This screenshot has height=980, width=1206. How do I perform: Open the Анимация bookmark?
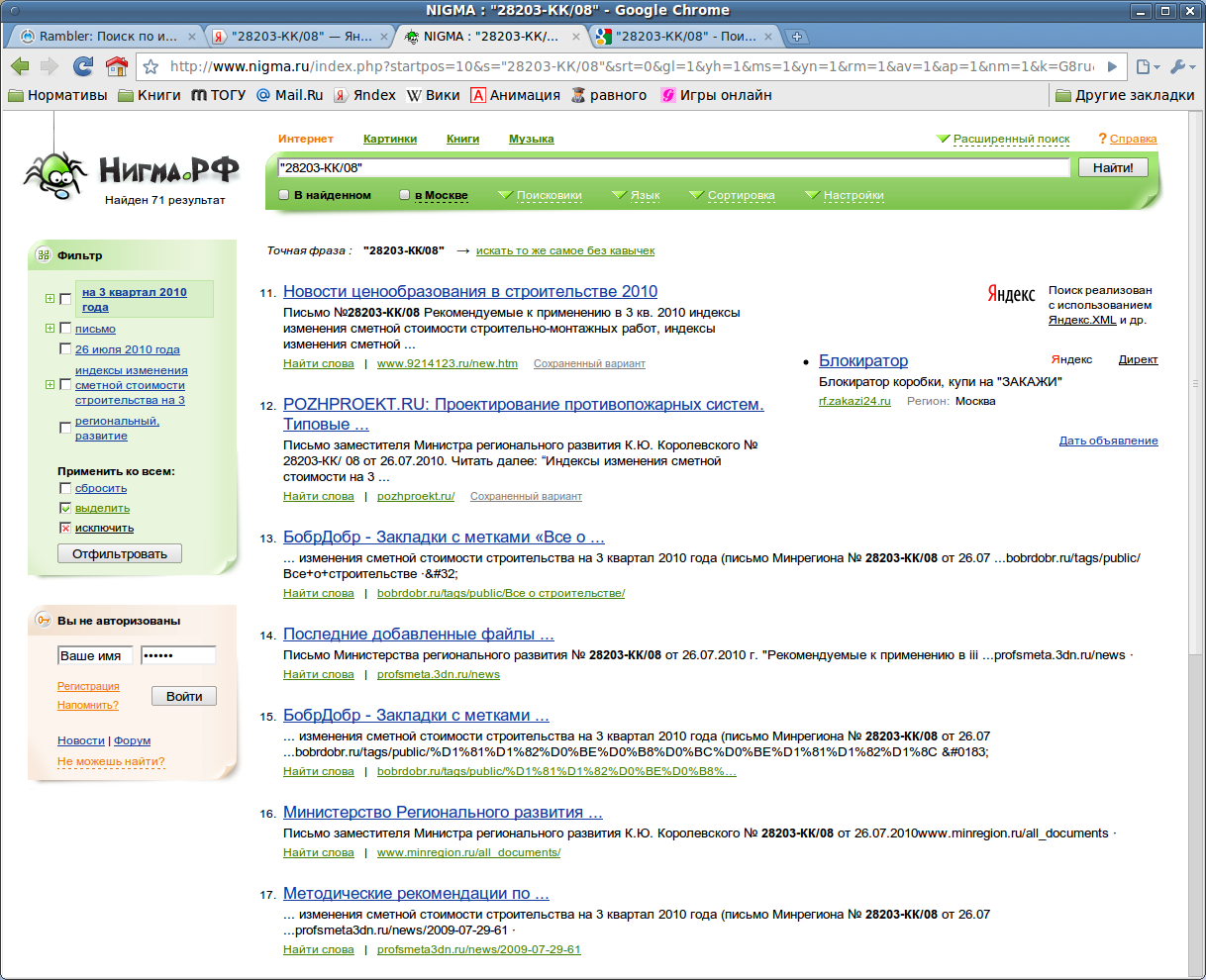pos(515,95)
